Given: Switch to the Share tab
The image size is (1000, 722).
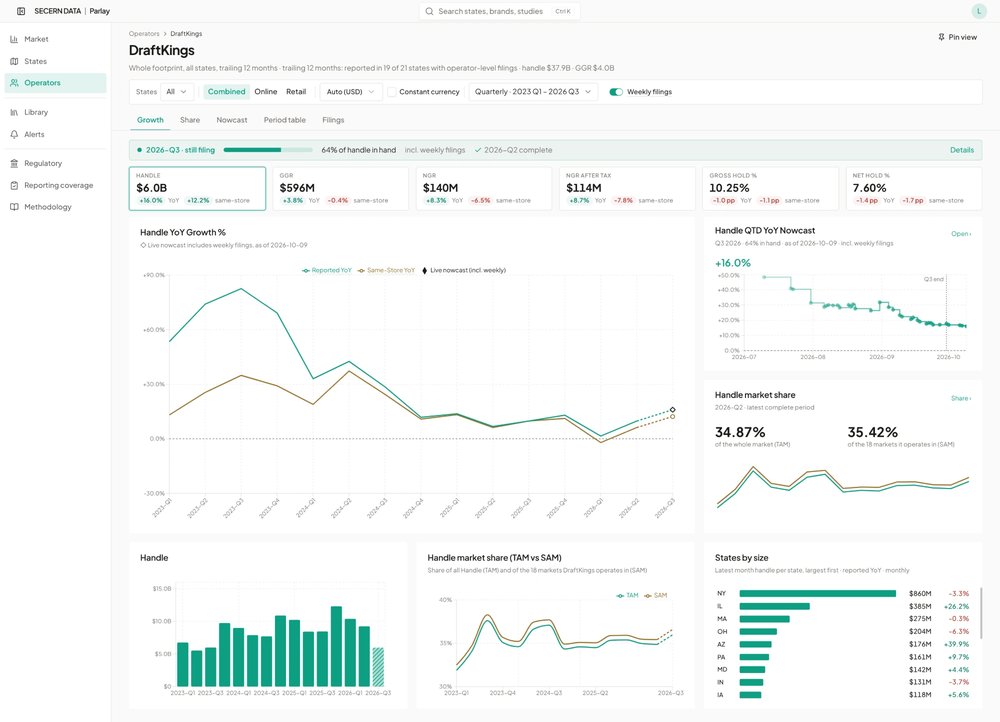Looking at the screenshot, I should pos(190,120).
